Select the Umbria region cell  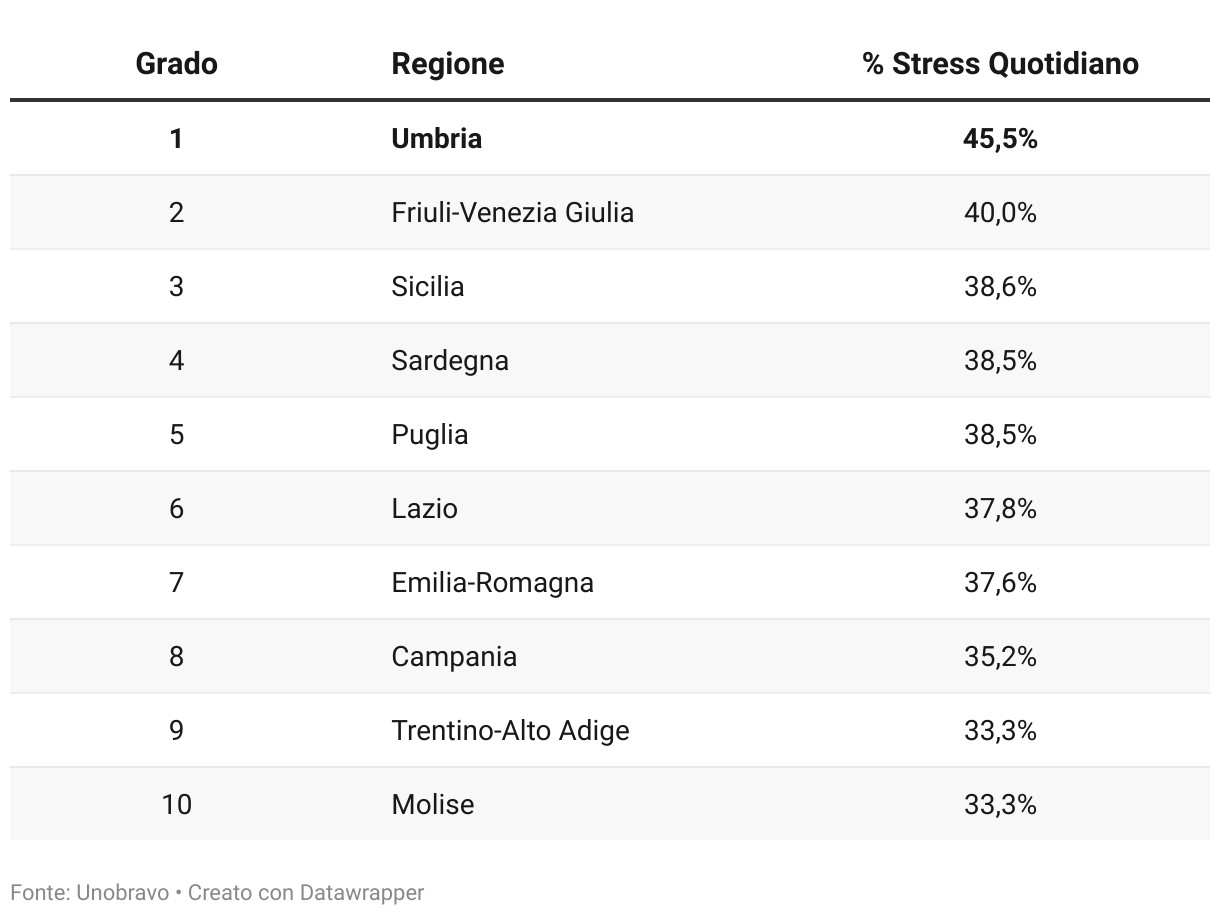pos(436,138)
